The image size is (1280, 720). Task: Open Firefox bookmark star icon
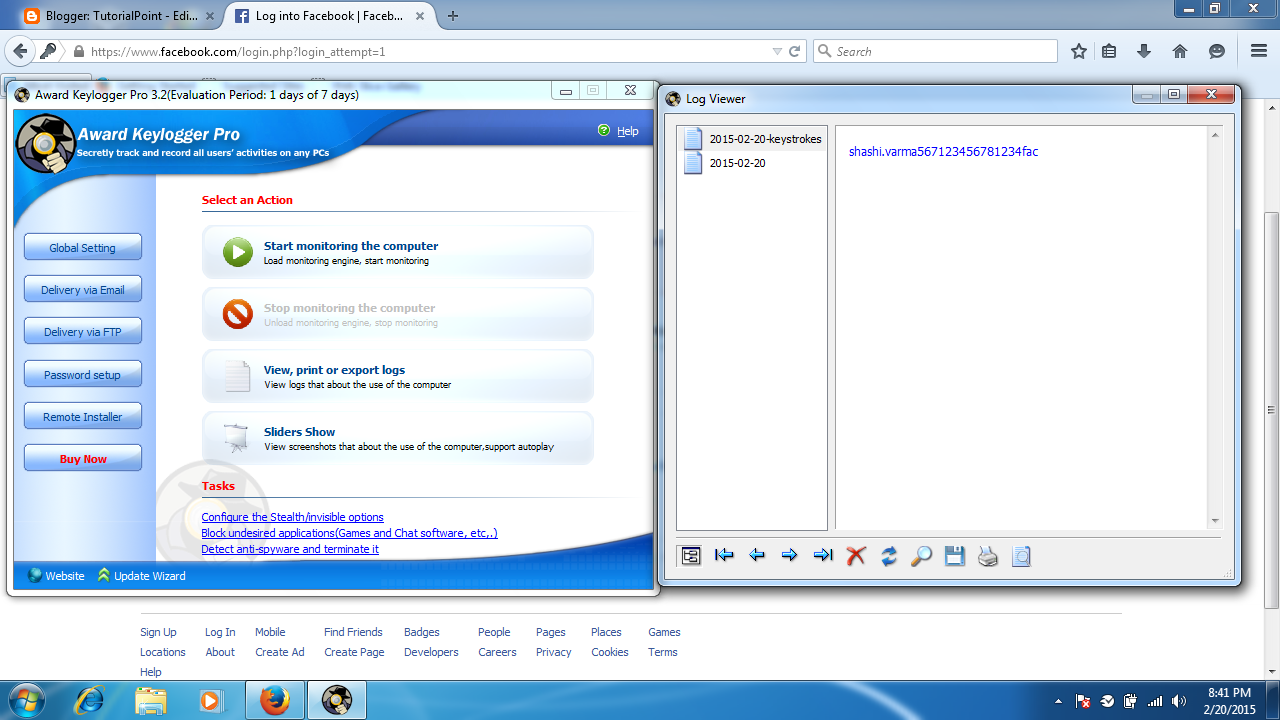coord(1079,51)
